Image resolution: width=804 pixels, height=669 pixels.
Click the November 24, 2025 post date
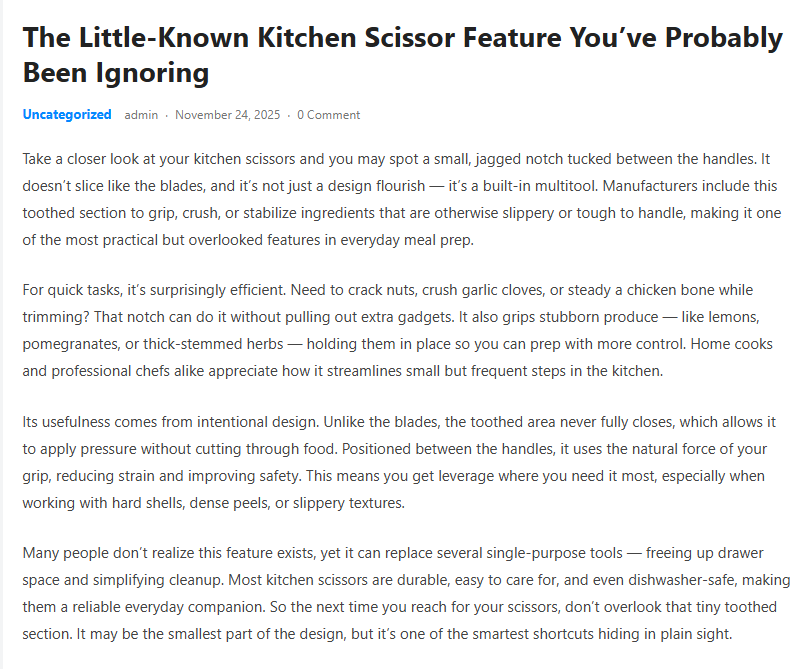[228, 115]
